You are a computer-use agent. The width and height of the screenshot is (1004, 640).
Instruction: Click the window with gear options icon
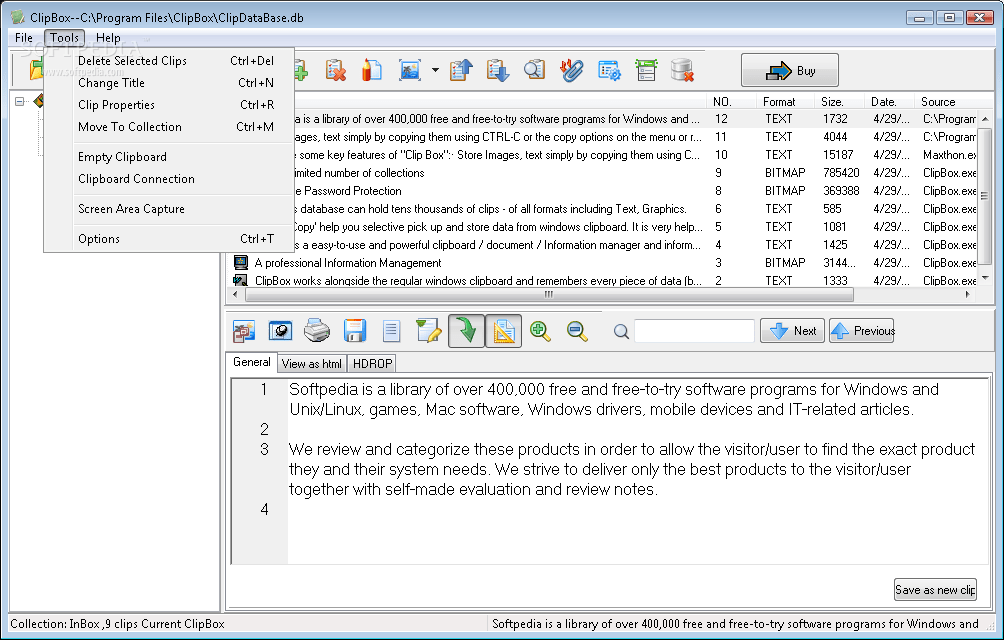click(609, 70)
